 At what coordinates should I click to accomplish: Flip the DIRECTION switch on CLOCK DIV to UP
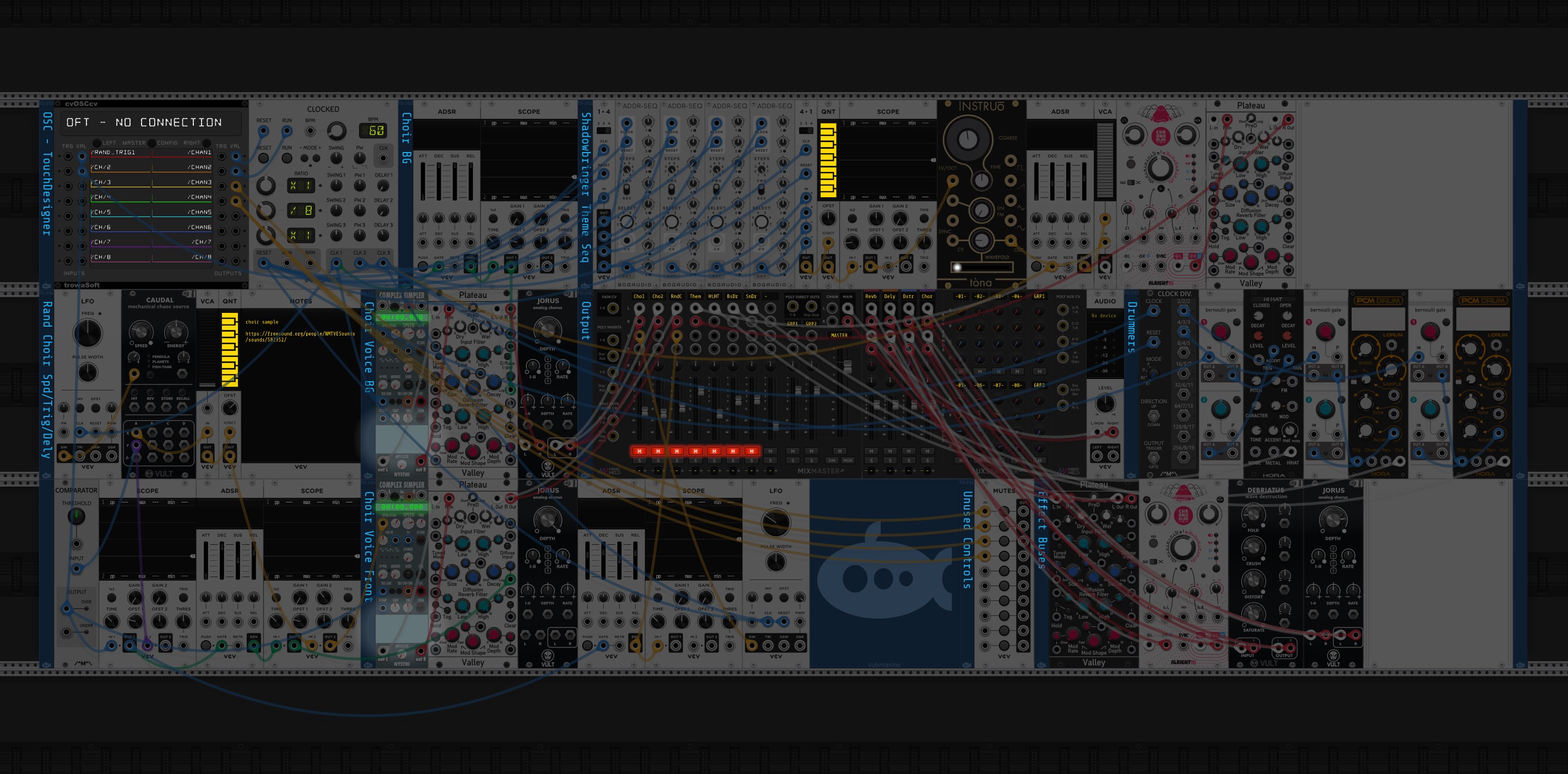(1154, 416)
